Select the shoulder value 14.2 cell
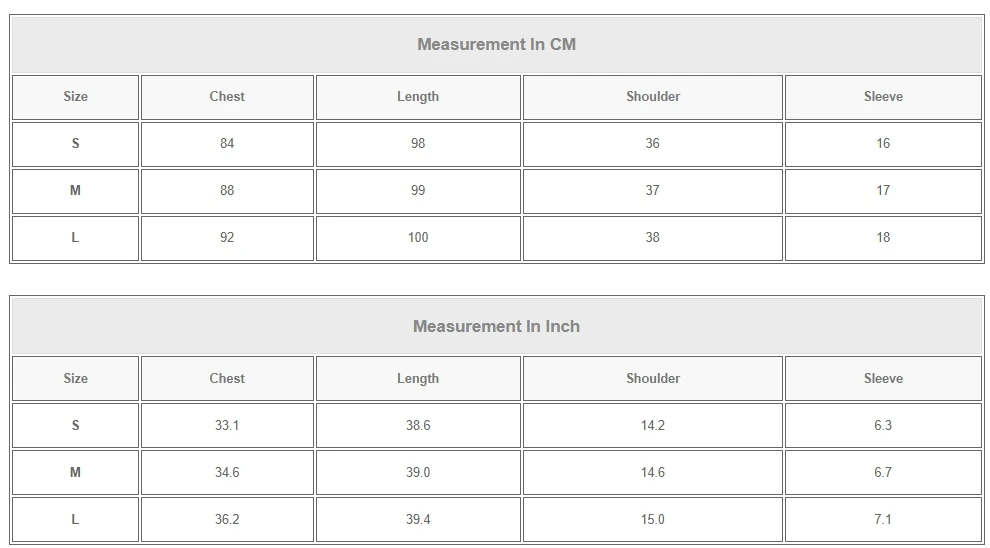The width and height of the screenshot is (990, 548). pyautogui.click(x=653, y=426)
